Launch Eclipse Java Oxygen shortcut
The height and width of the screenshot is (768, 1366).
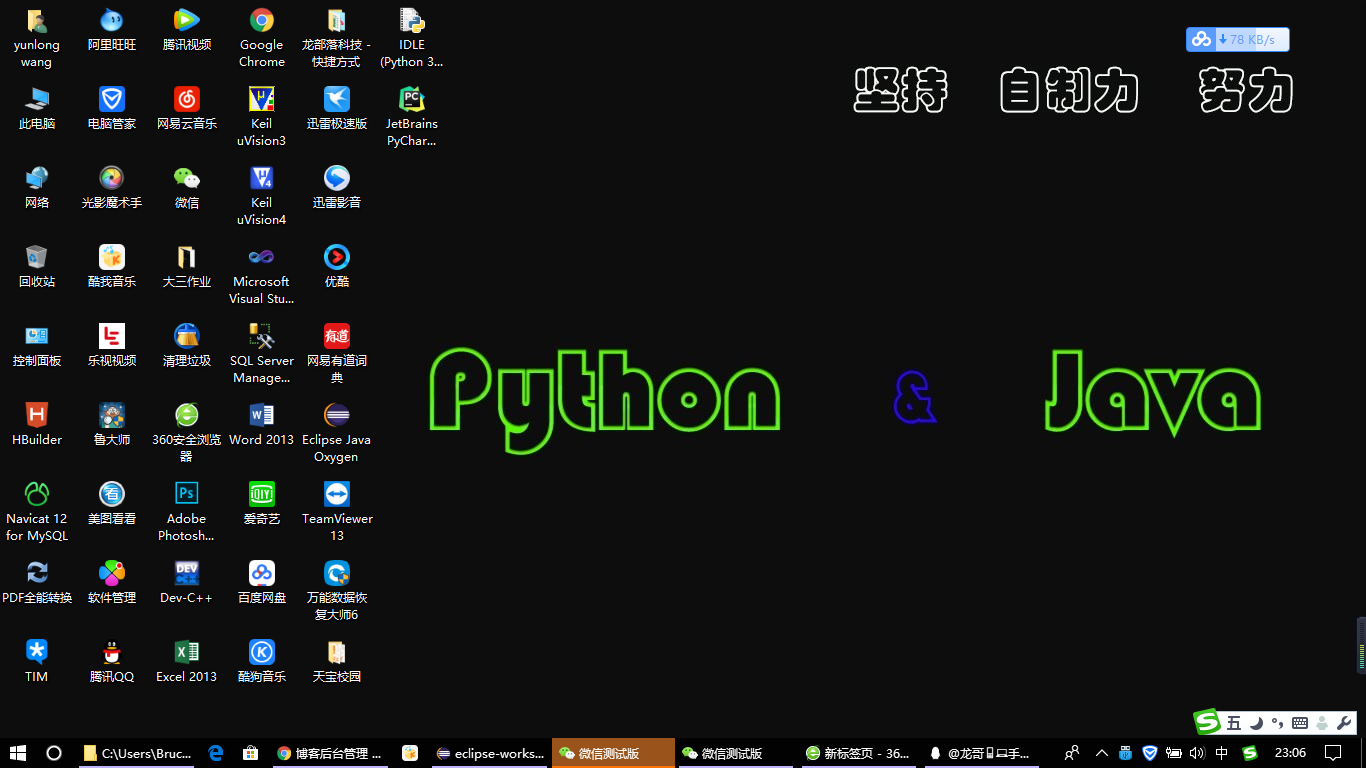[x=337, y=433]
